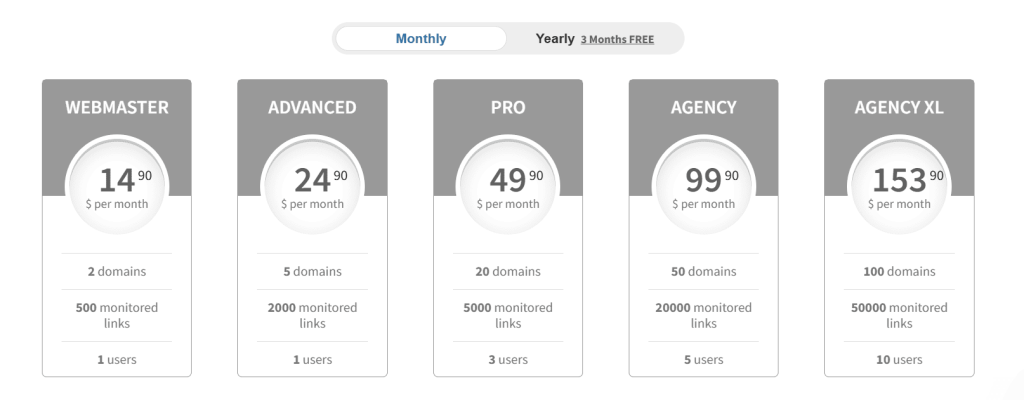1024x400 pixels.
Task: Click the 153.90 price circle
Action: point(899,186)
